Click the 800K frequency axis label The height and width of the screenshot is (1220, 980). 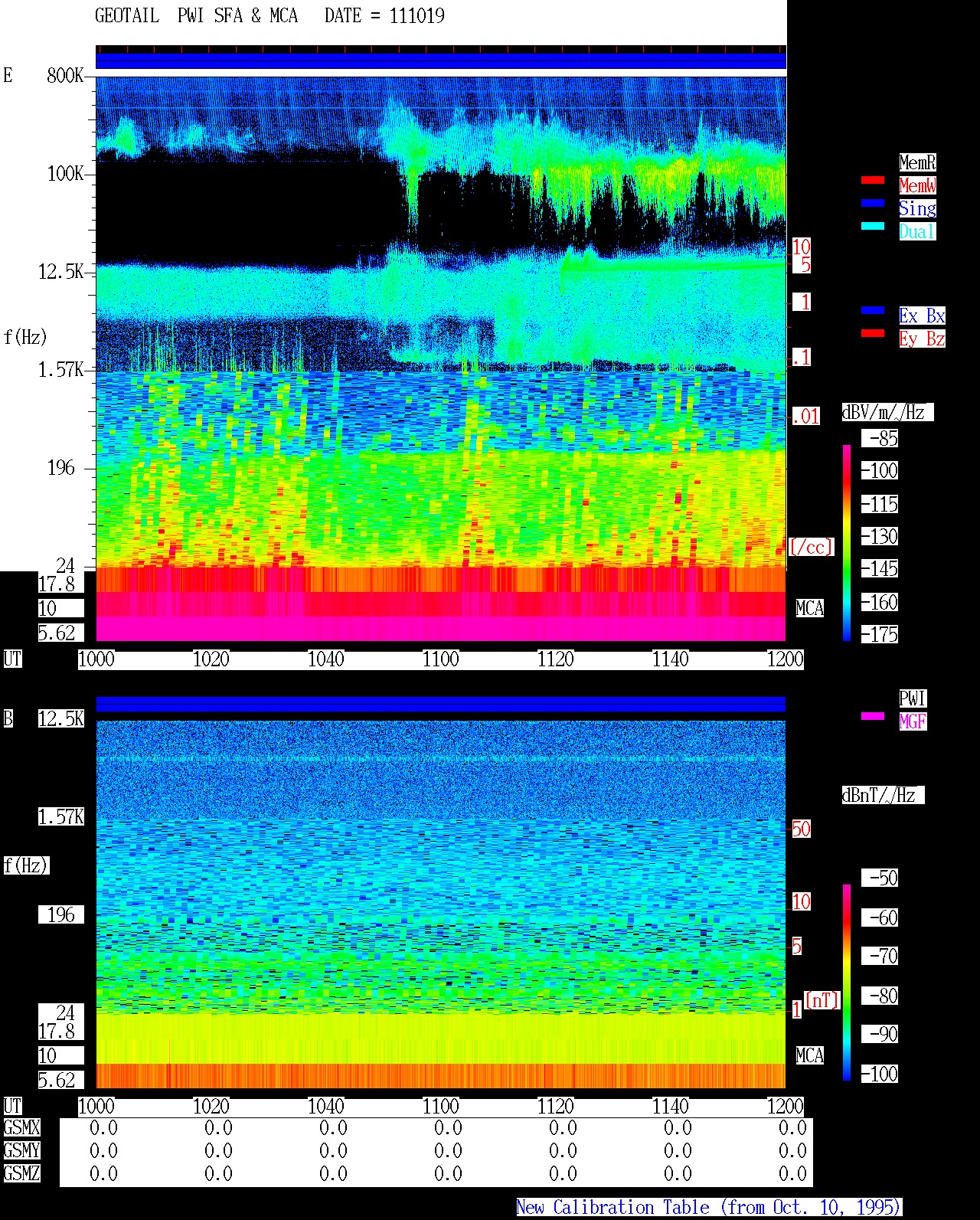[65, 75]
